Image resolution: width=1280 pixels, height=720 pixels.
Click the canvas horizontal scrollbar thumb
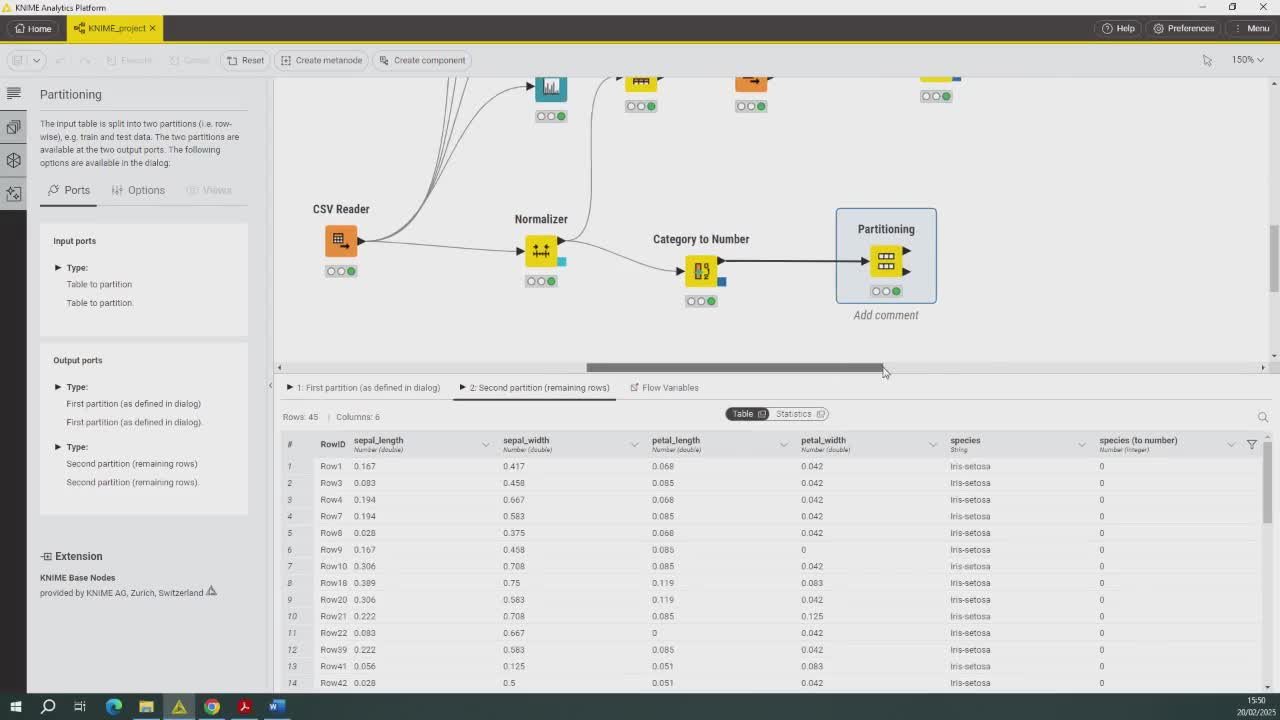pos(734,368)
